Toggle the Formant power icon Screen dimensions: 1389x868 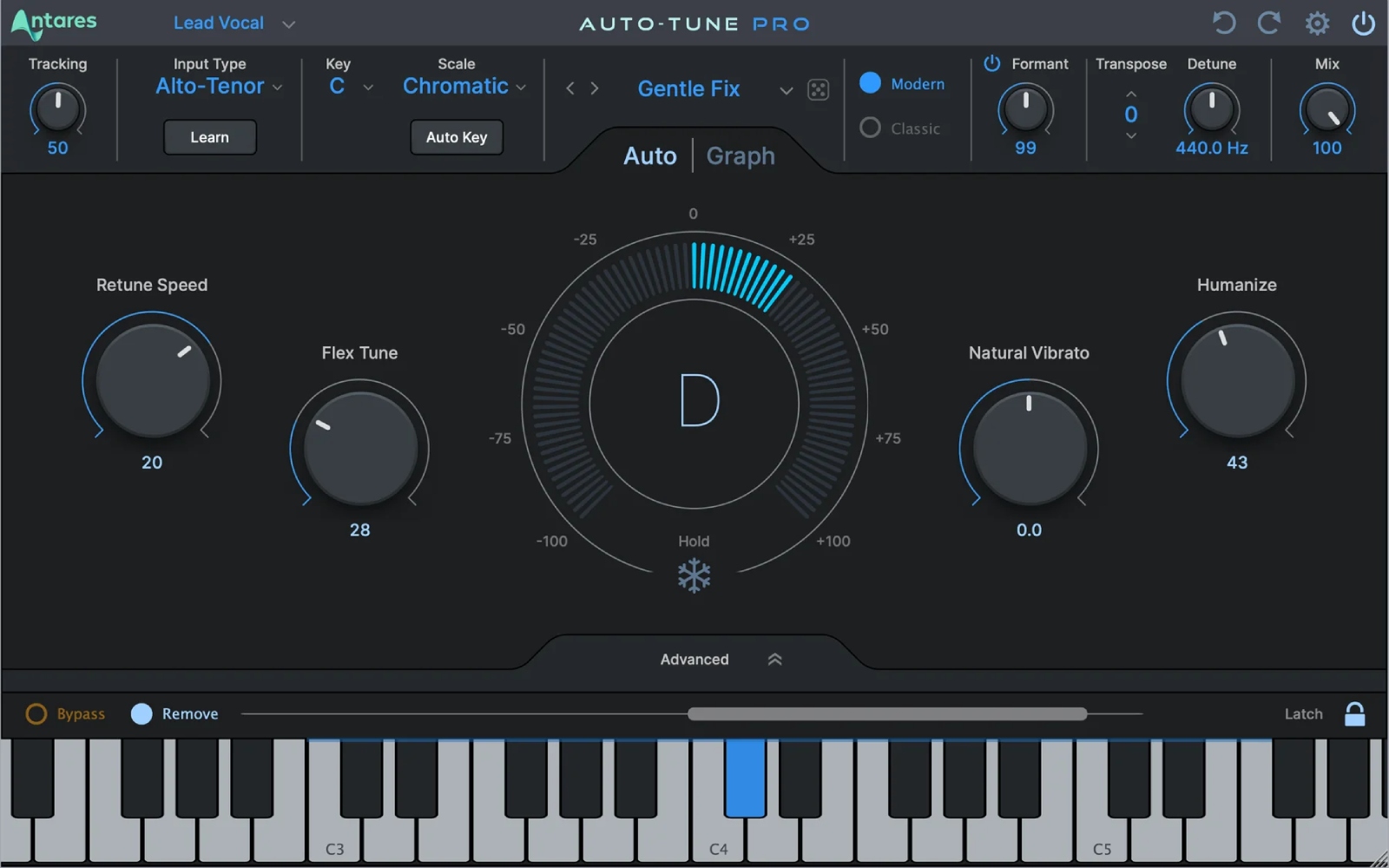(x=991, y=63)
